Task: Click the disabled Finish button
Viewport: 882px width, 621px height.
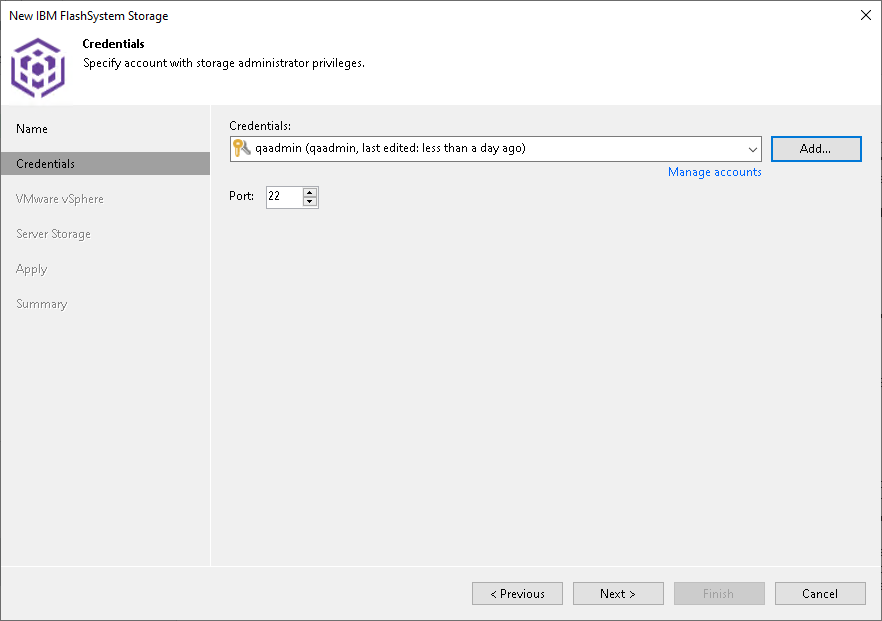Action: (x=719, y=594)
